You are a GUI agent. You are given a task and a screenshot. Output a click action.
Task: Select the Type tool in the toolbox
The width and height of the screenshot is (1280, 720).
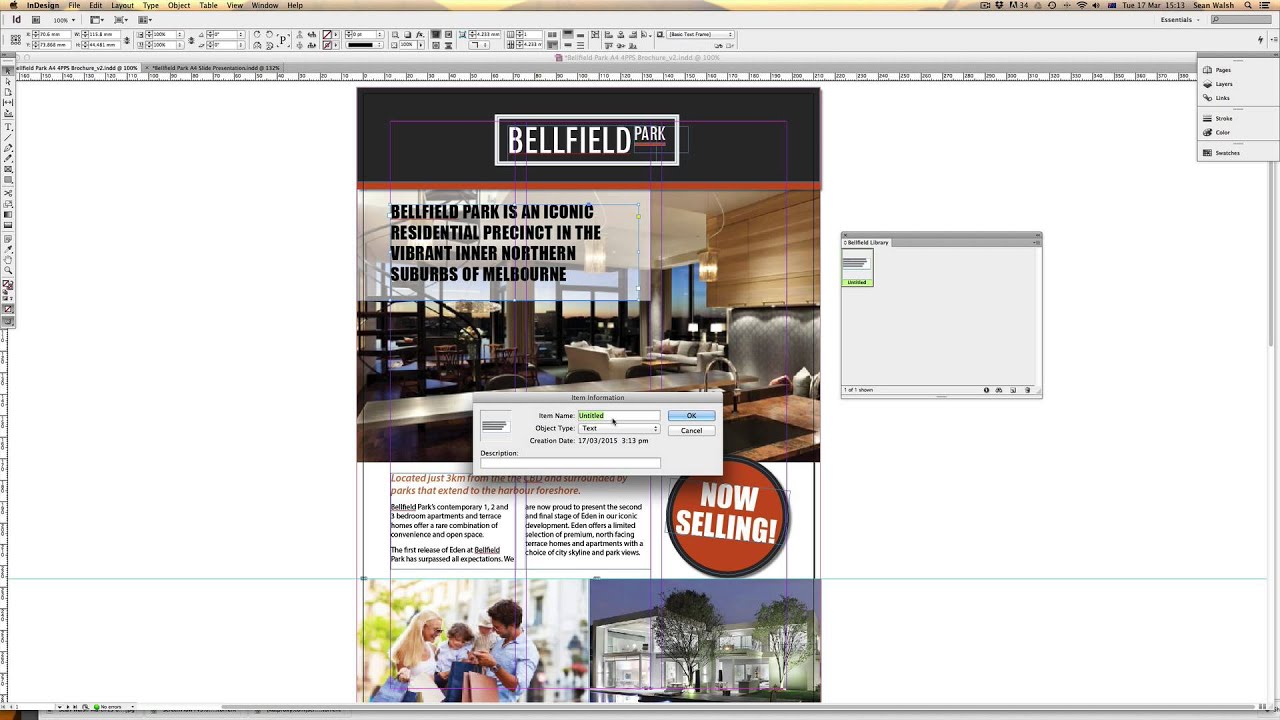pyautogui.click(x=8, y=126)
